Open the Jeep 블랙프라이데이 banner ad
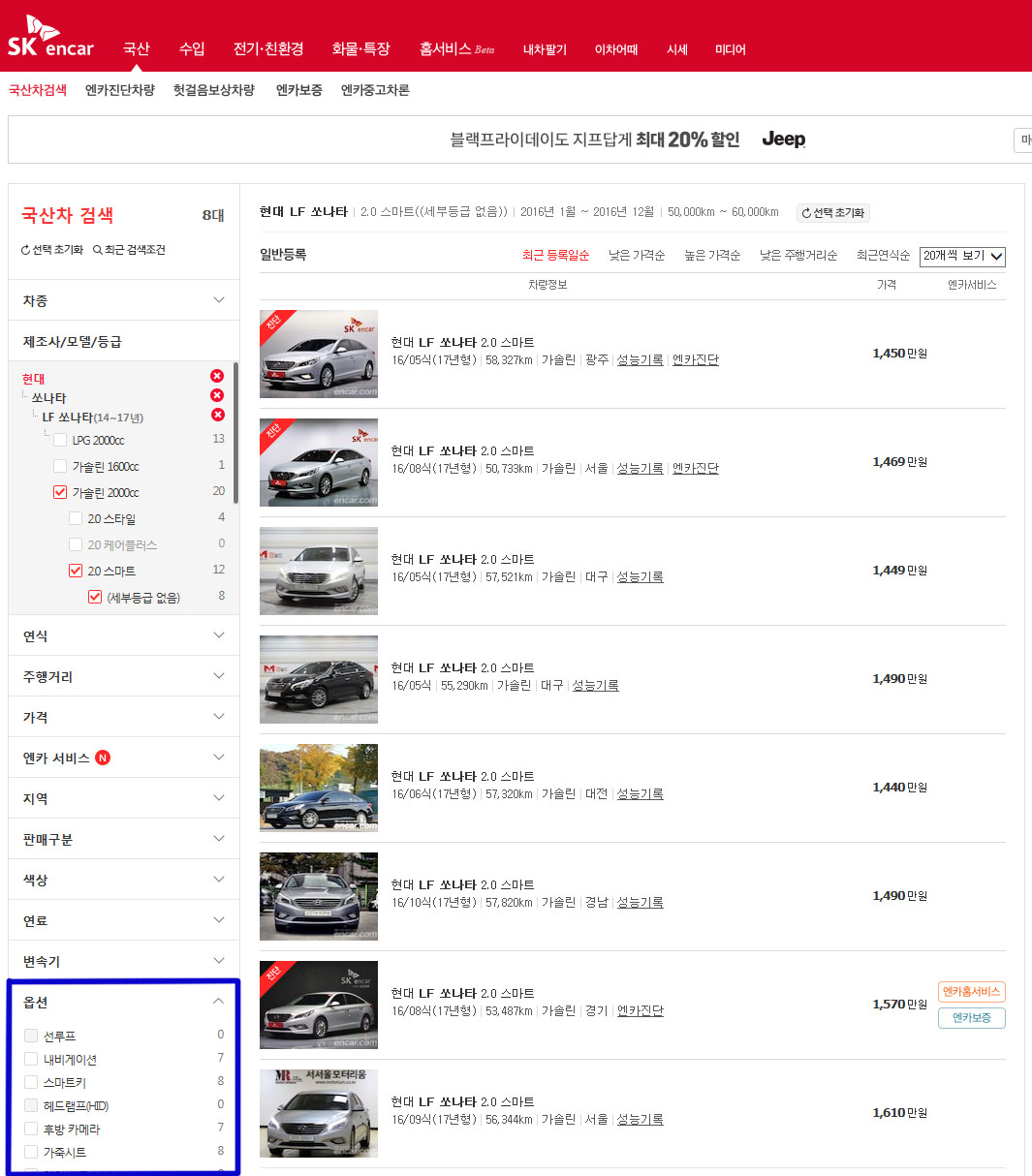Viewport: 1032px width, 1176px height. [x=627, y=139]
